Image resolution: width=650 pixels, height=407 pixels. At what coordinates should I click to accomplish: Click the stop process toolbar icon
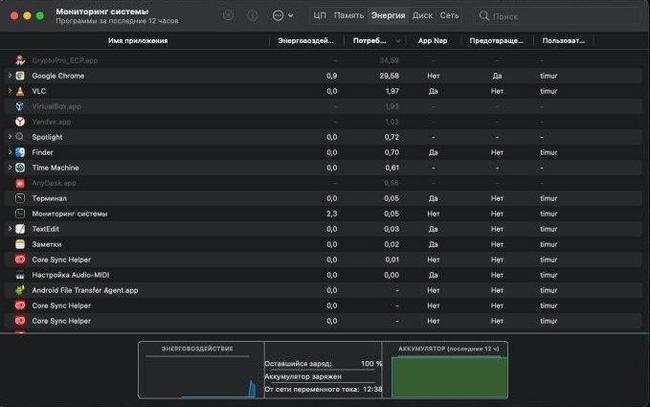pos(229,16)
